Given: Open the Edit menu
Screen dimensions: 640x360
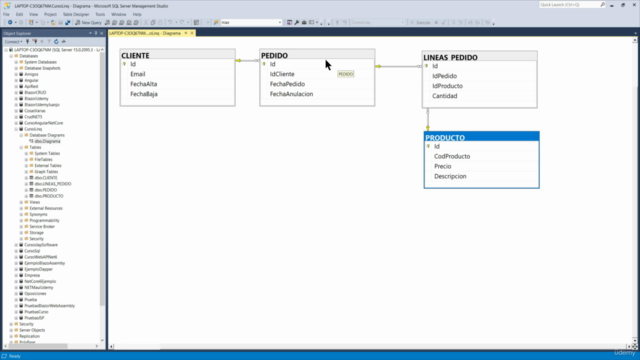Looking at the screenshot, I should (x=19, y=14).
